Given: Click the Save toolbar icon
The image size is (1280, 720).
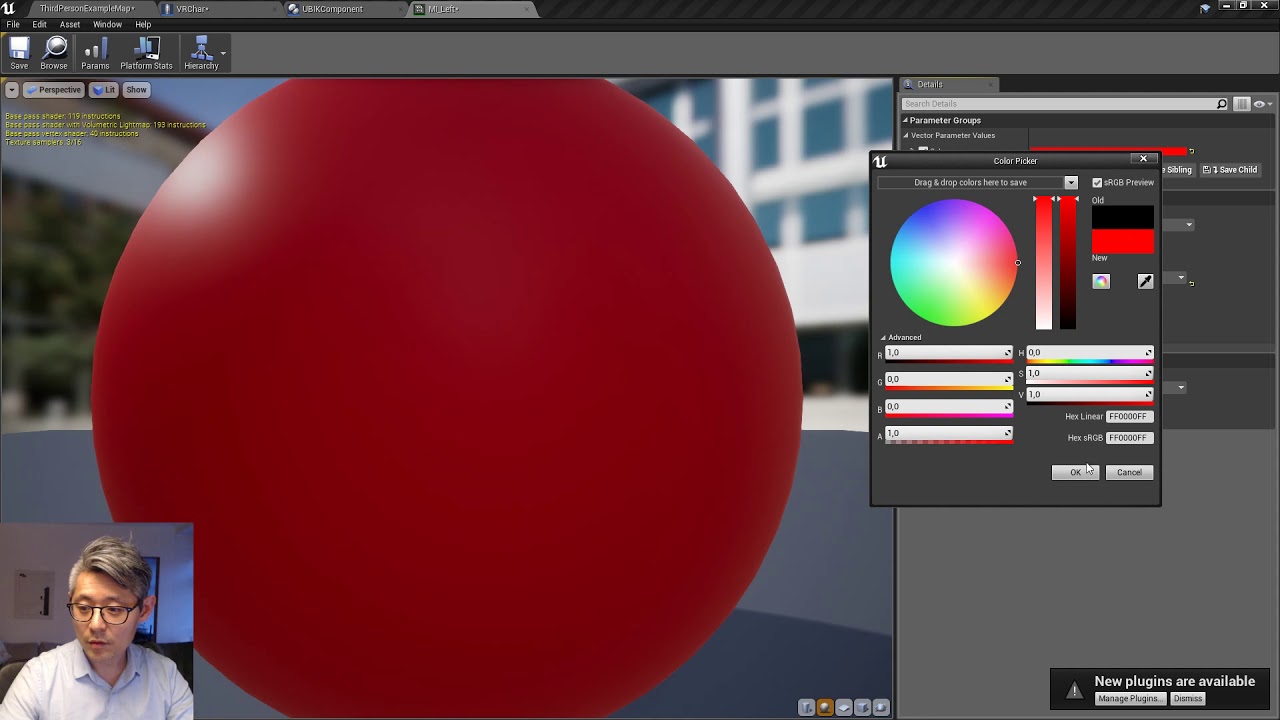Looking at the screenshot, I should [19, 53].
